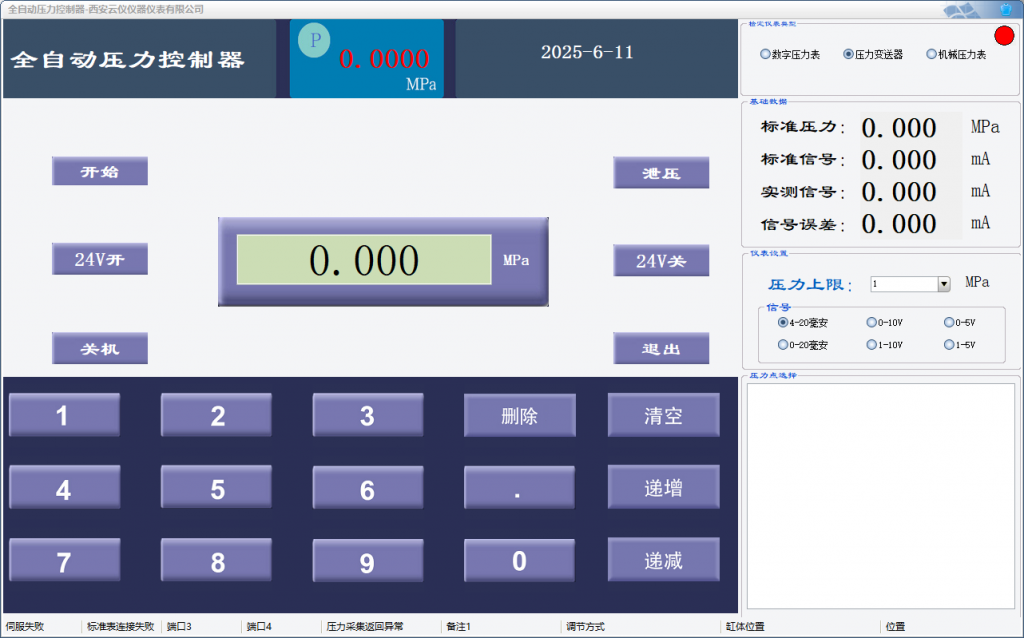
Task: Click the 退出 (exit) button
Action: [x=661, y=349]
